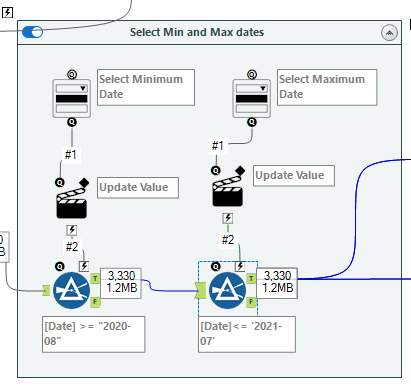Click the Select Min and Max dates title
The height and width of the screenshot is (391, 411).
(x=197, y=32)
